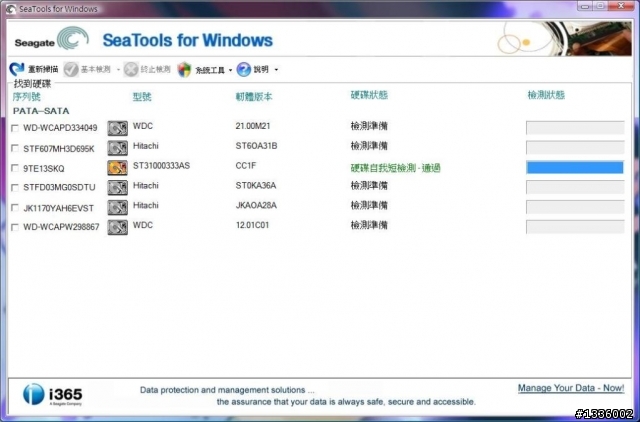Expand the System Tools (系統工具) dropdown arrow
The height and width of the screenshot is (422, 640).
(230, 70)
